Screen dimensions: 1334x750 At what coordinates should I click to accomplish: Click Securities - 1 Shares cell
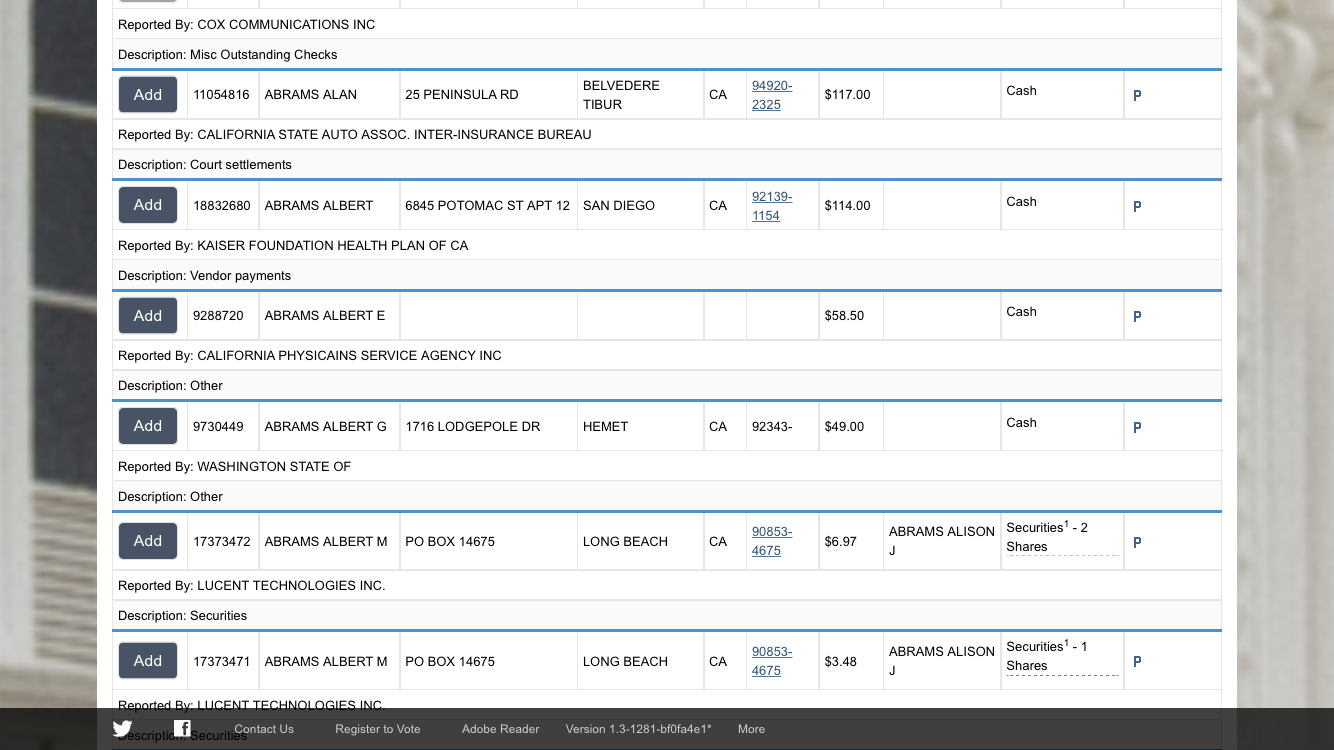click(x=1062, y=656)
